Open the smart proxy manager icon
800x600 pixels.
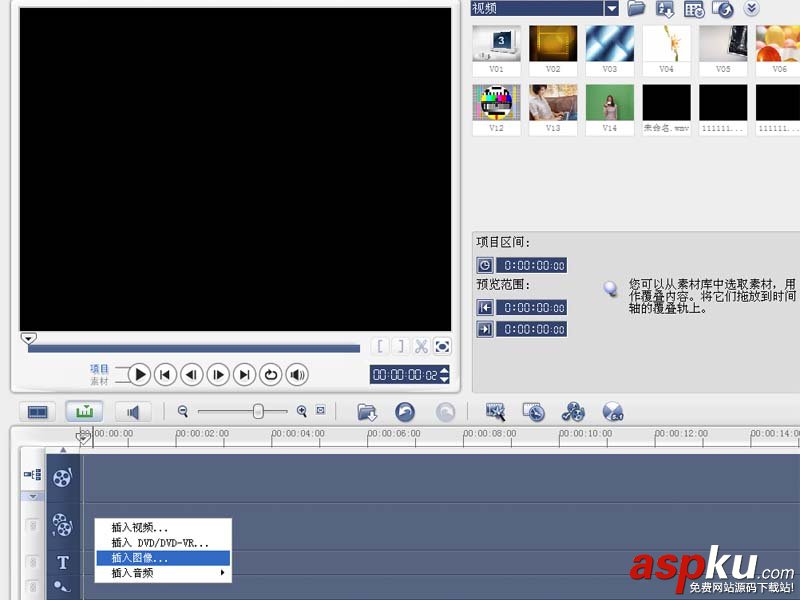[x=495, y=412]
